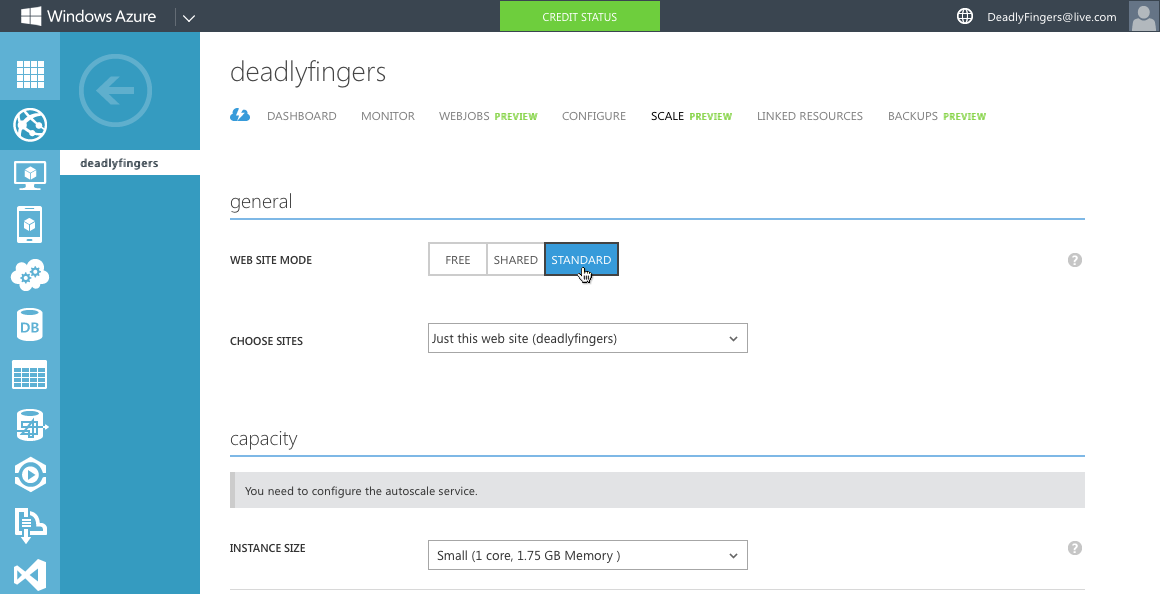Click the user avatar picture
1160x594 pixels.
tap(1144, 16)
